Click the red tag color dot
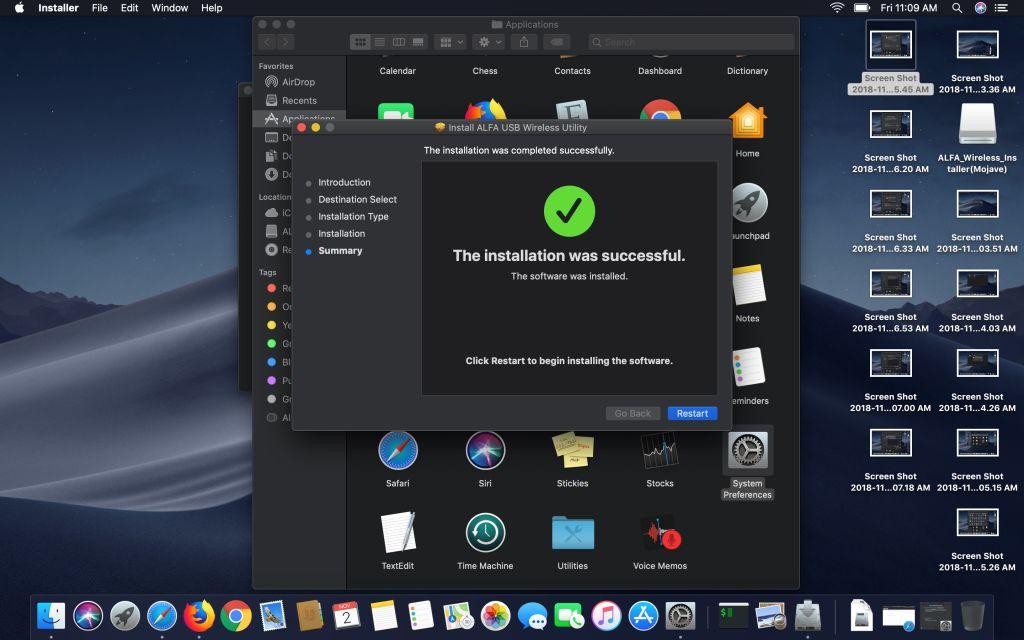This screenshot has width=1024, height=640. click(x=272, y=288)
